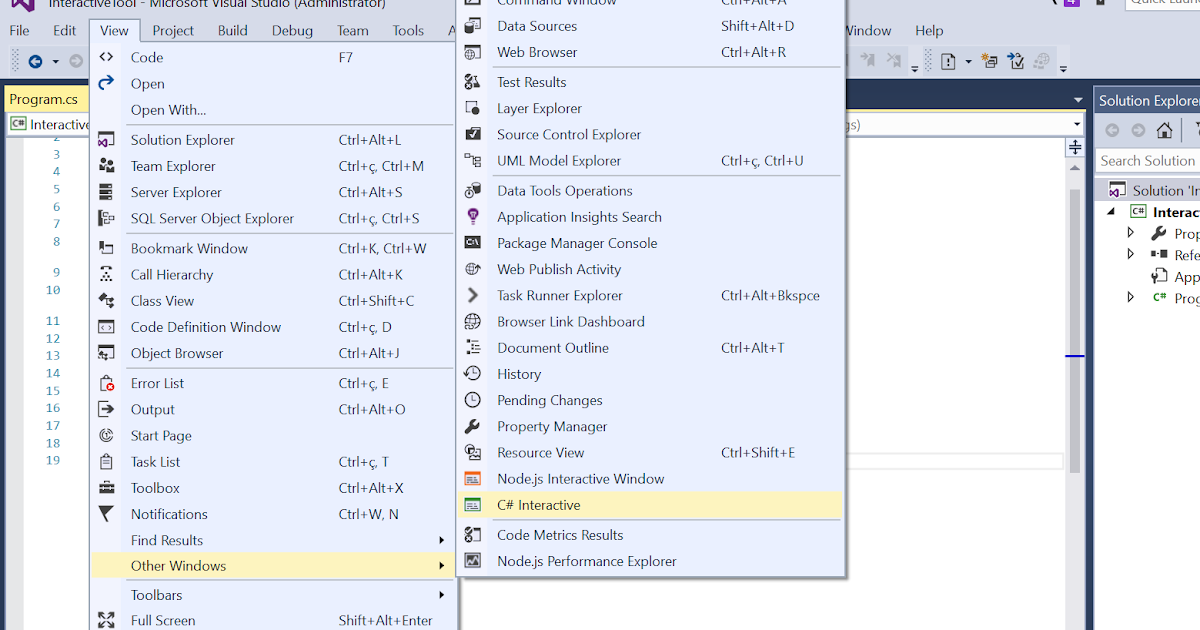Open the Team menu
The image size is (1200, 630).
point(352,30)
